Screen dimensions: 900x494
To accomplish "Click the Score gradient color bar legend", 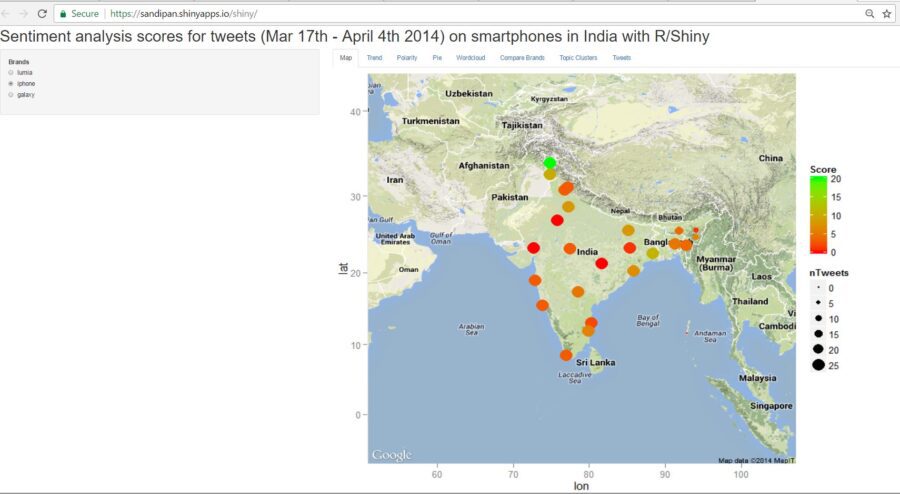I will click(818, 215).
